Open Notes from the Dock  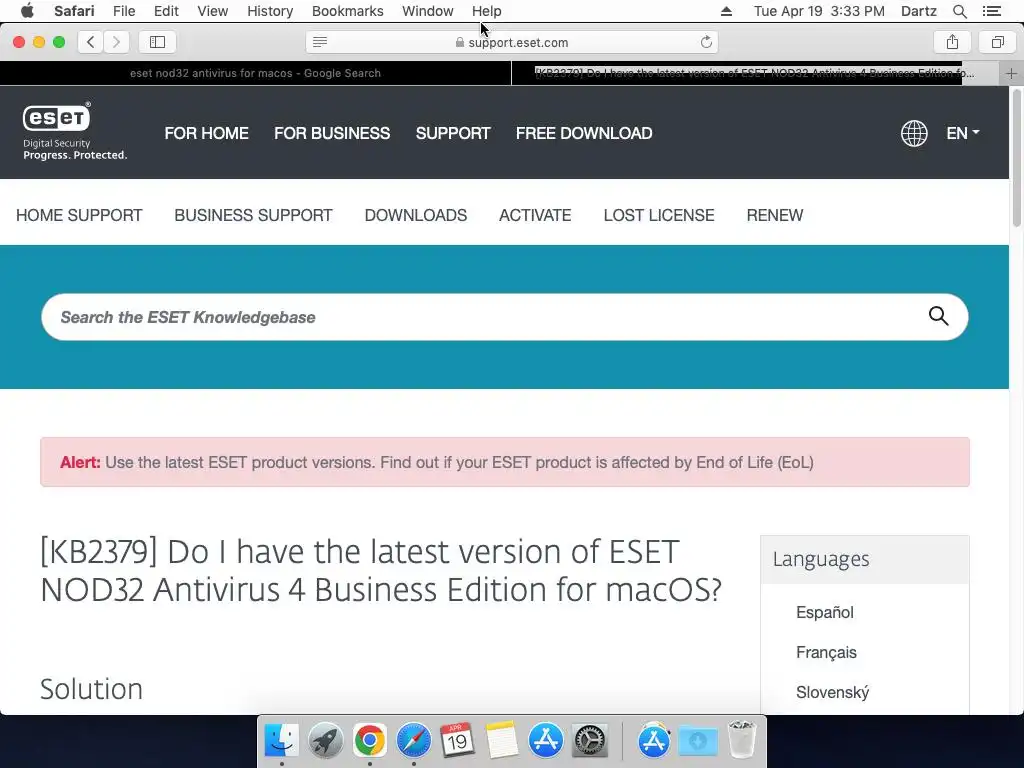pos(502,740)
